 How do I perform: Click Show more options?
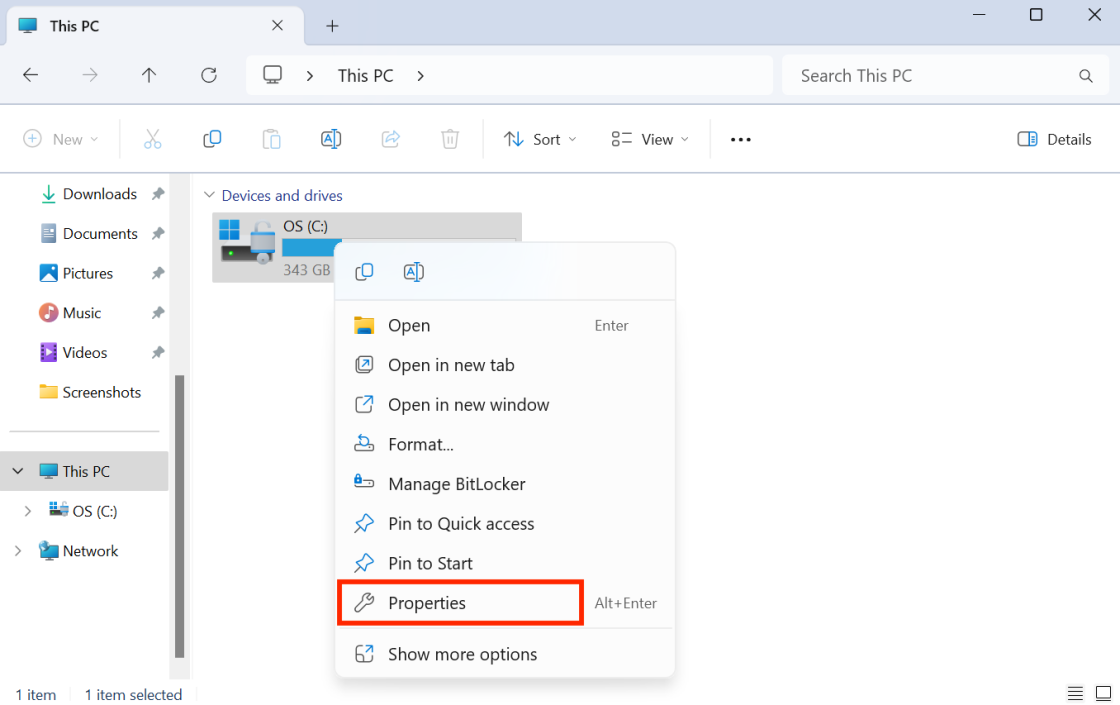[462, 654]
